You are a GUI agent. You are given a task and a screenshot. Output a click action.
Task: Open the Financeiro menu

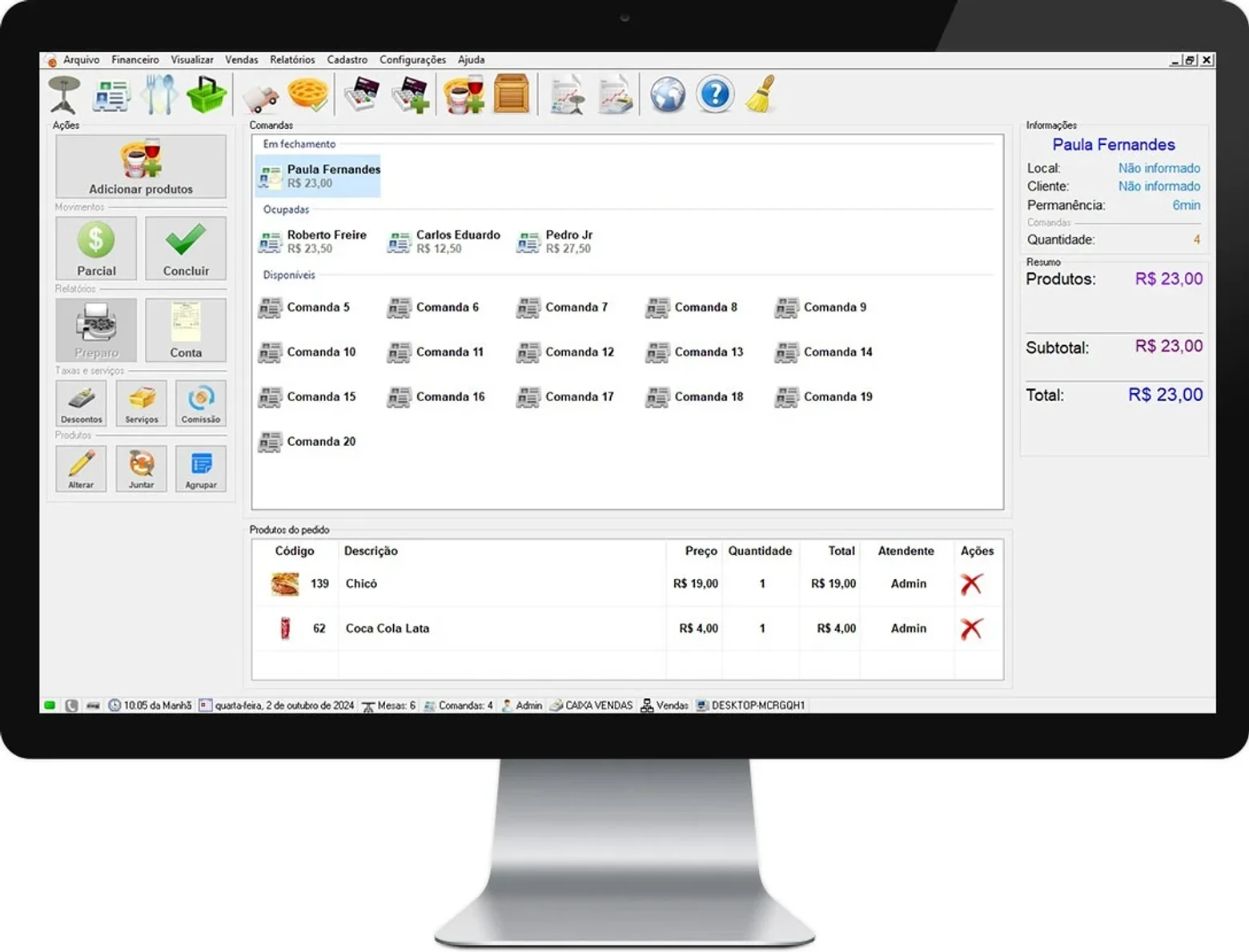[x=135, y=60]
